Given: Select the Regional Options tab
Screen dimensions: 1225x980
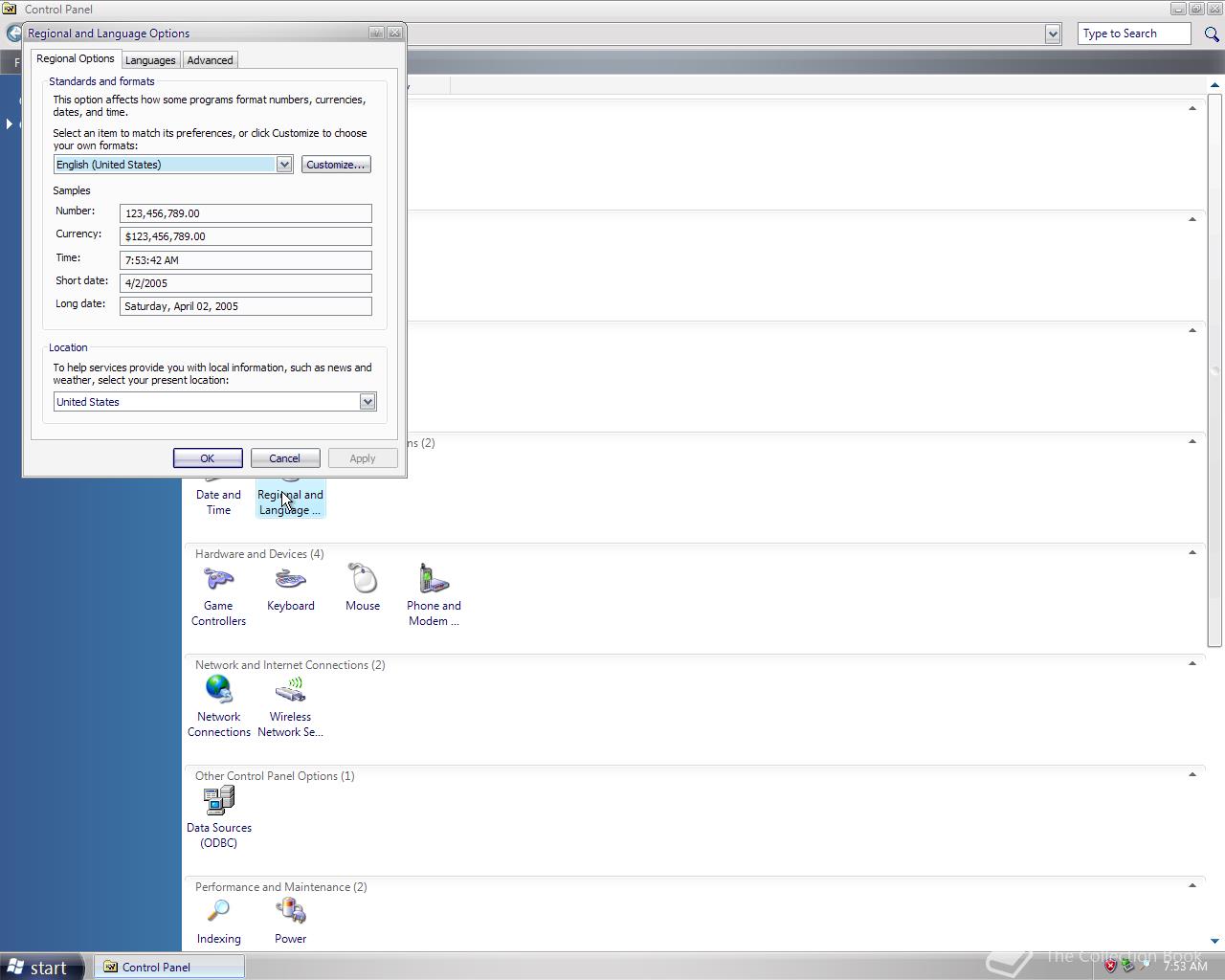Looking at the screenshot, I should click(76, 58).
